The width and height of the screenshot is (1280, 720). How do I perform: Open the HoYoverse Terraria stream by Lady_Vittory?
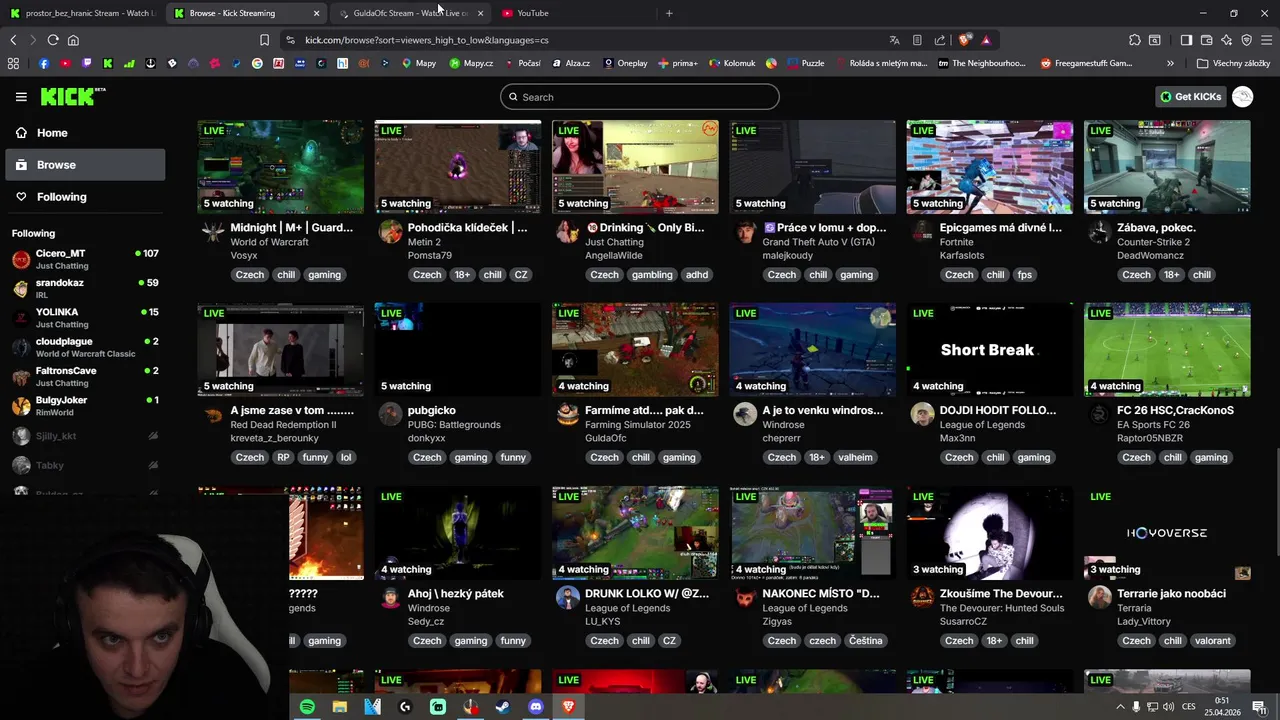coord(1167,533)
